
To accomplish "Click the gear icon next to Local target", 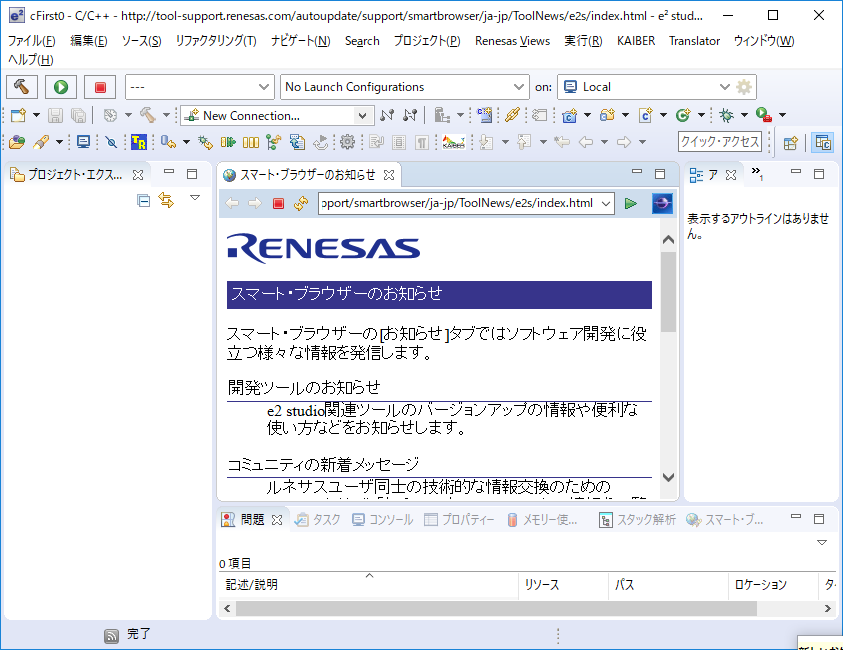I will [x=744, y=87].
